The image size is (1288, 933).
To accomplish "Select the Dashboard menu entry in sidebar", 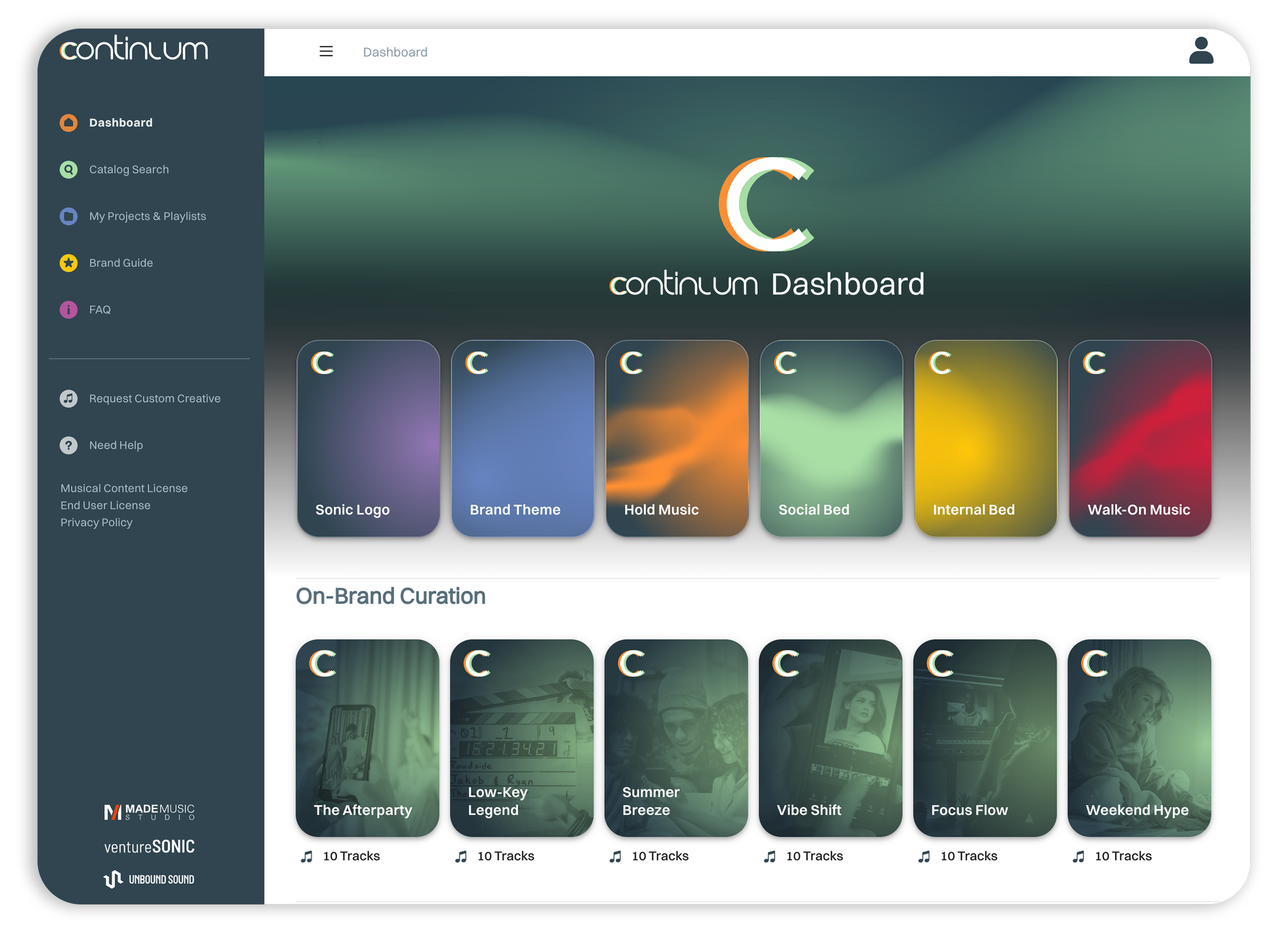I will click(x=121, y=122).
